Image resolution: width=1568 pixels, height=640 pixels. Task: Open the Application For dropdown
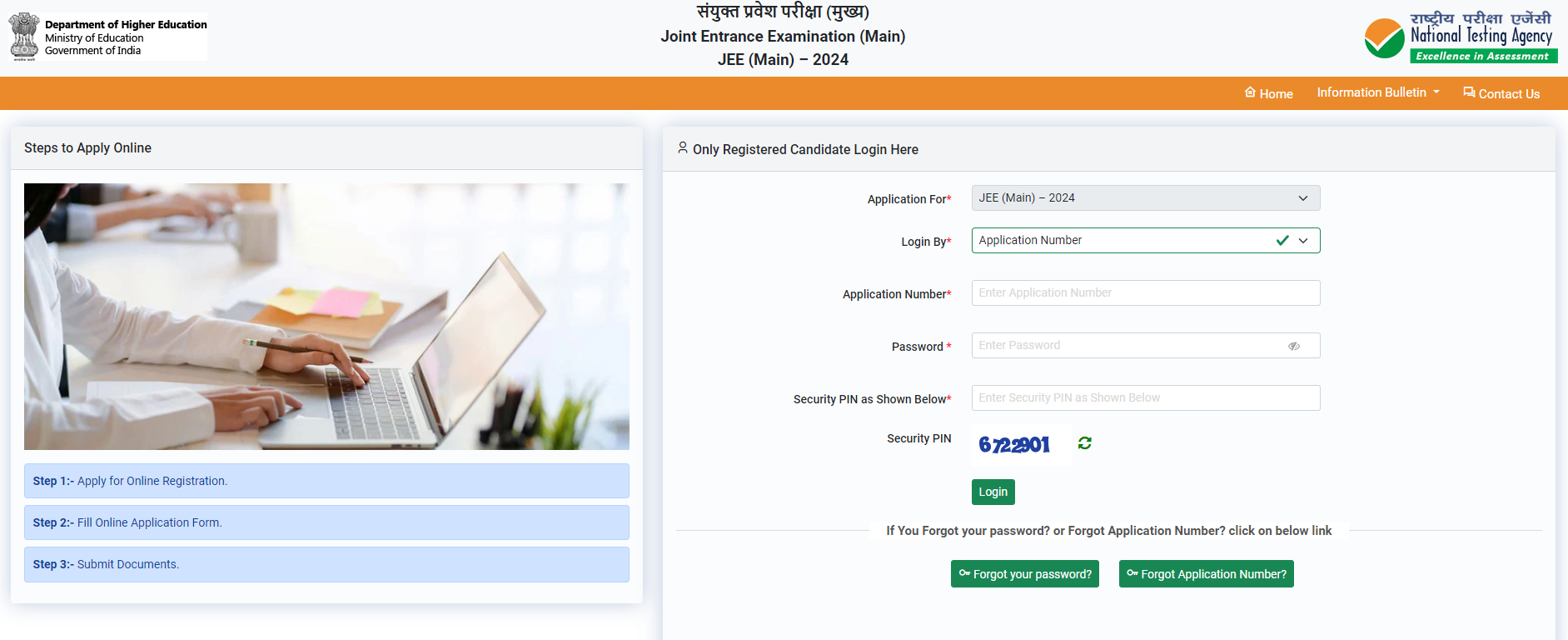point(1145,198)
